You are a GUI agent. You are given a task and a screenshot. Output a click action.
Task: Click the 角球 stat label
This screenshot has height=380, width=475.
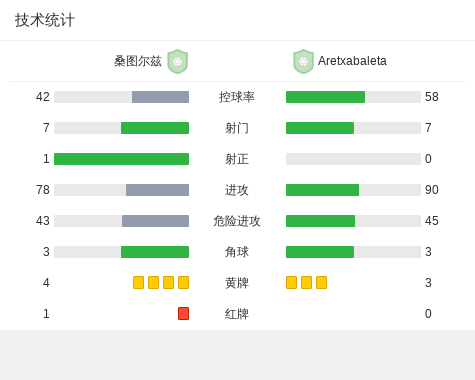(x=237, y=252)
